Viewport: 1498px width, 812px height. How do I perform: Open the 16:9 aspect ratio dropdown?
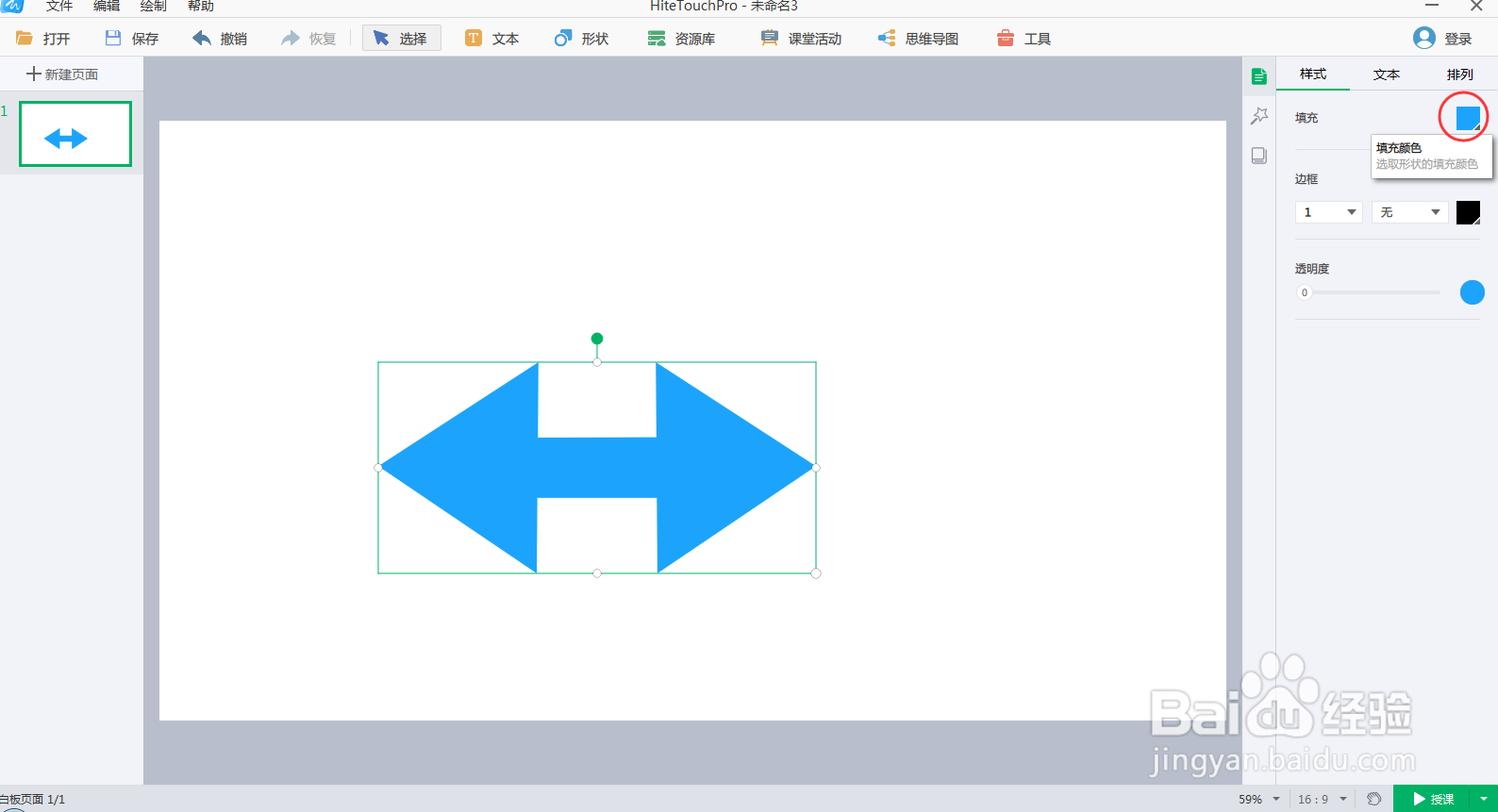pyautogui.click(x=1323, y=799)
